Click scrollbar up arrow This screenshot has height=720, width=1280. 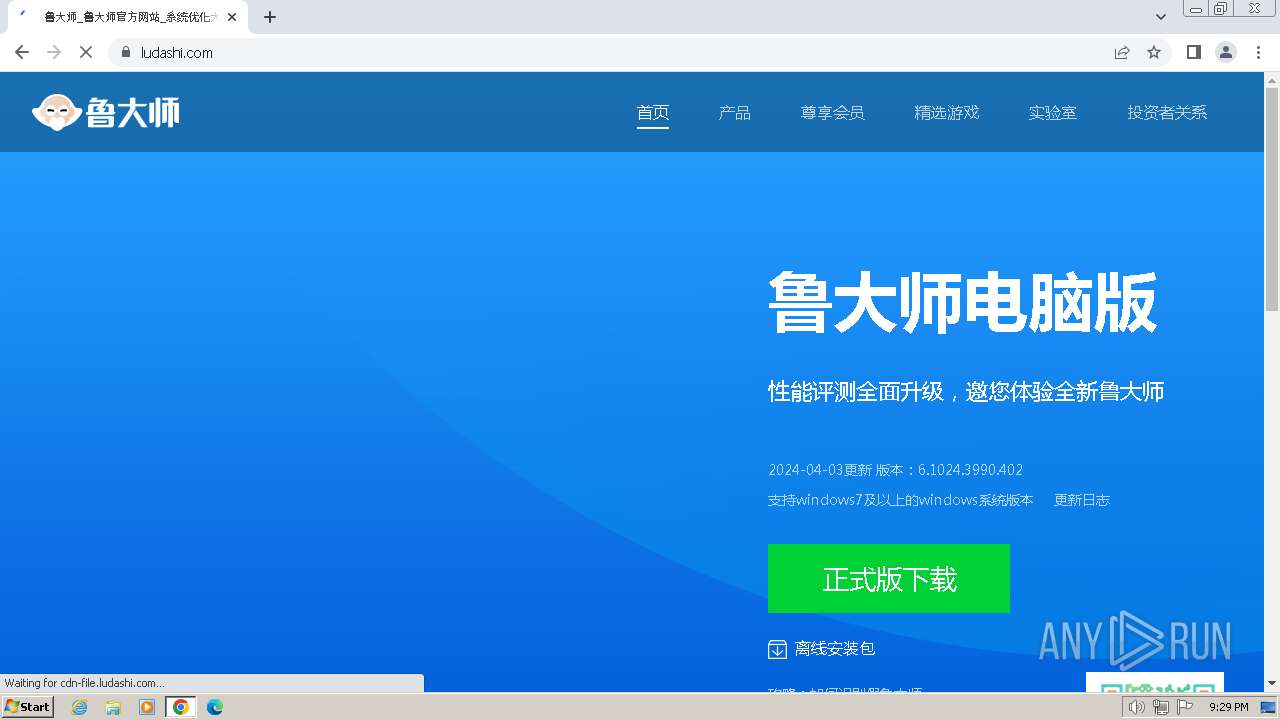pyautogui.click(x=1272, y=78)
